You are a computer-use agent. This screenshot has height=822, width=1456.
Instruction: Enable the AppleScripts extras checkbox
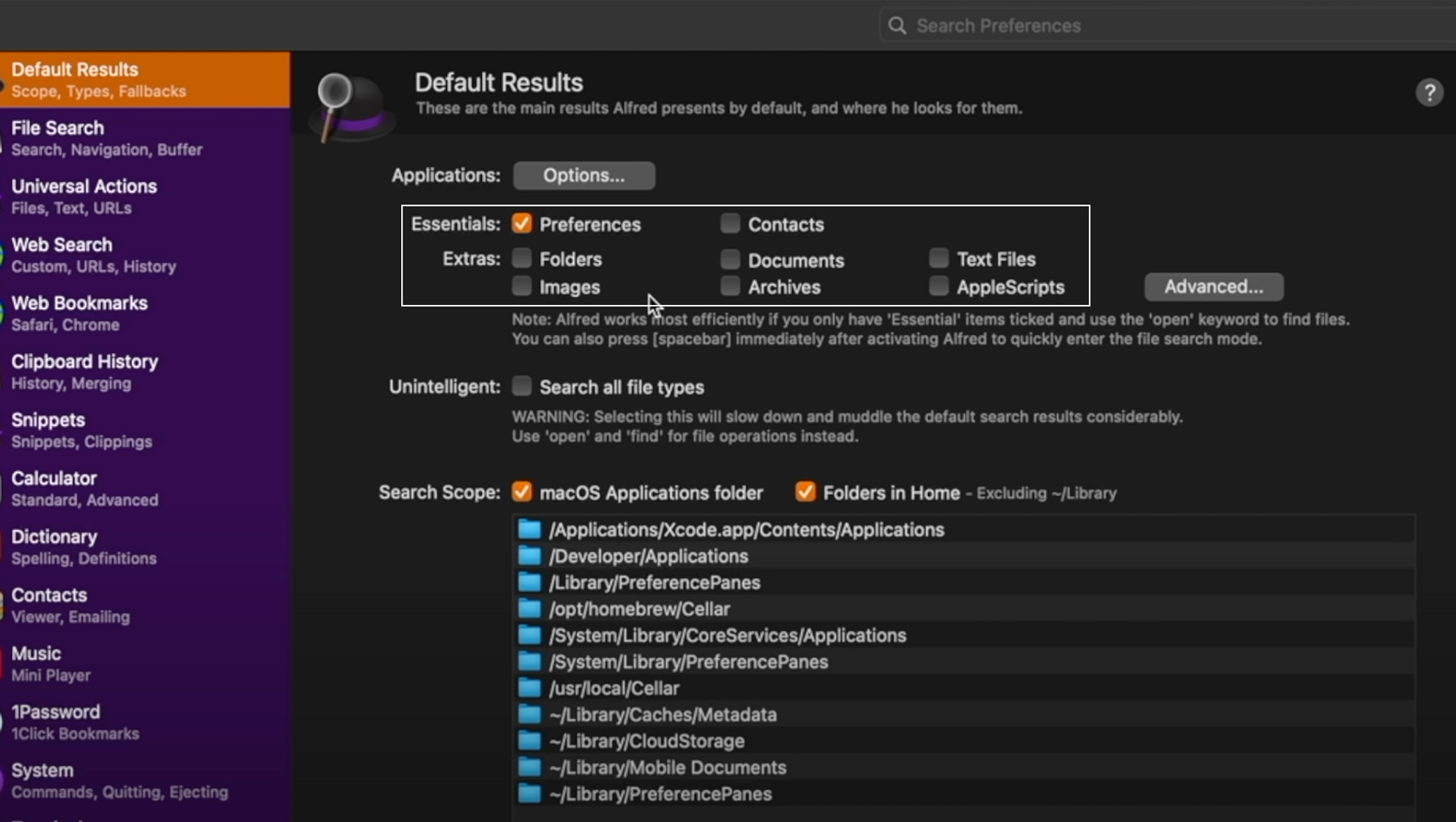(938, 286)
